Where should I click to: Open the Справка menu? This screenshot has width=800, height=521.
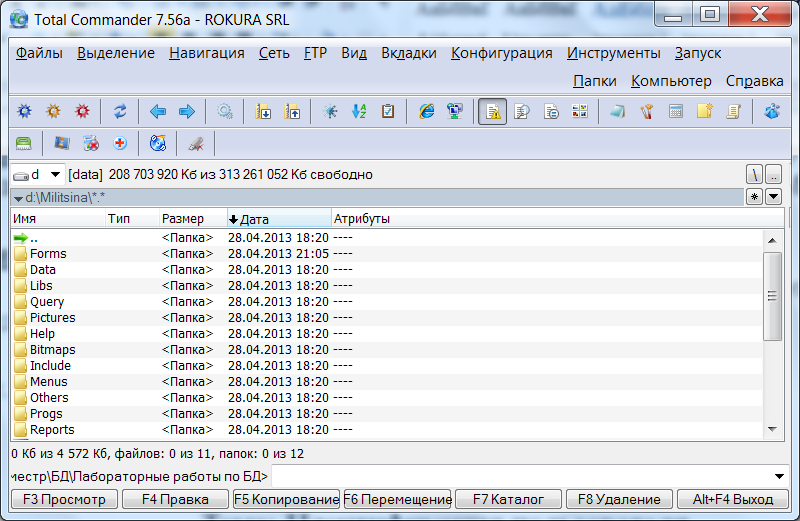tap(755, 81)
